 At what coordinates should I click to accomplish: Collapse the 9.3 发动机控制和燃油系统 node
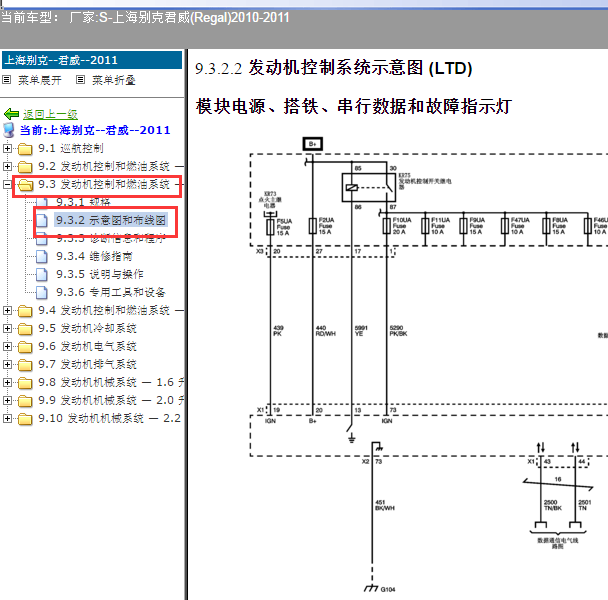coord(7,184)
